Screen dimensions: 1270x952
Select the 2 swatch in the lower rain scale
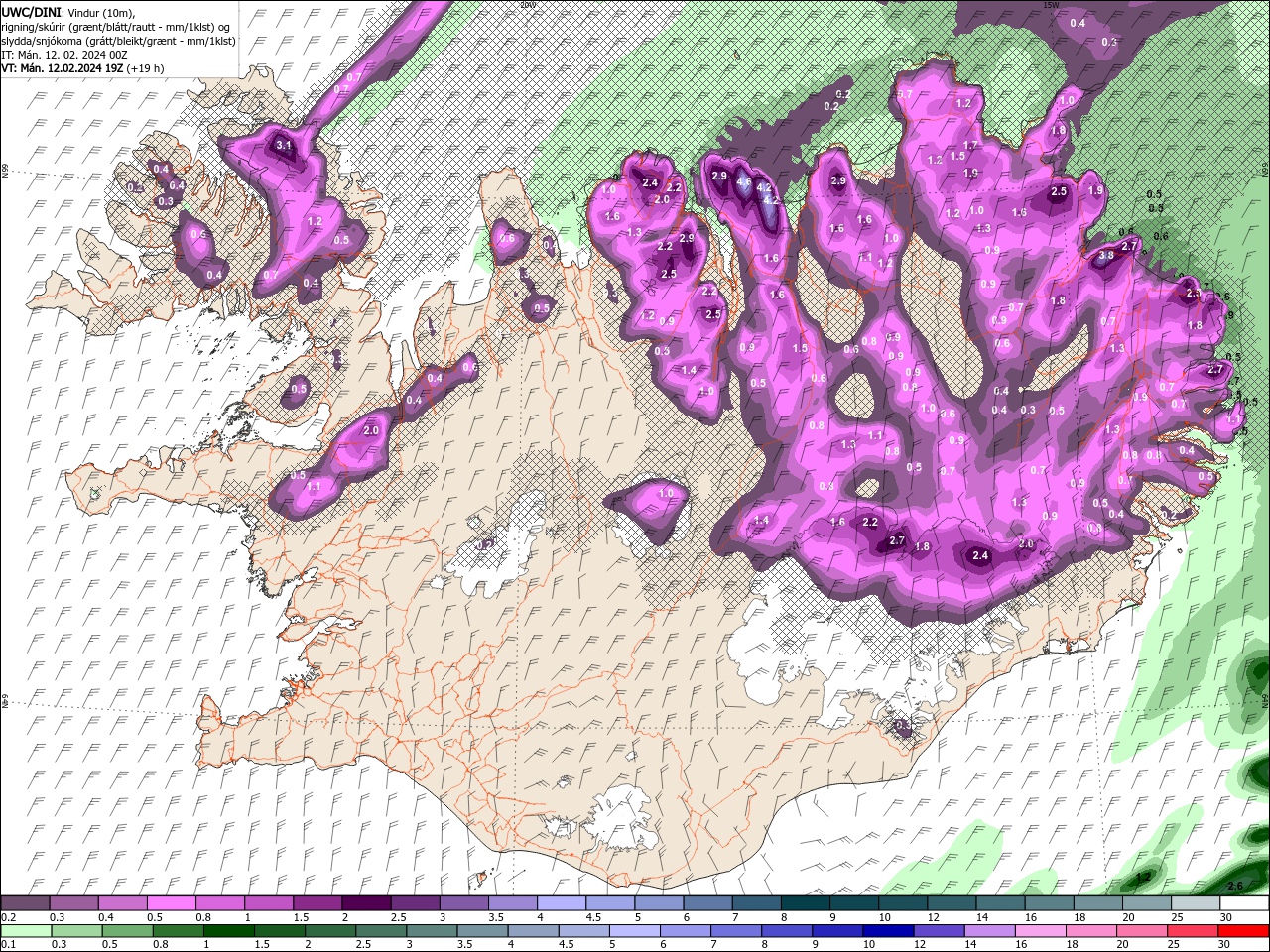330,931
